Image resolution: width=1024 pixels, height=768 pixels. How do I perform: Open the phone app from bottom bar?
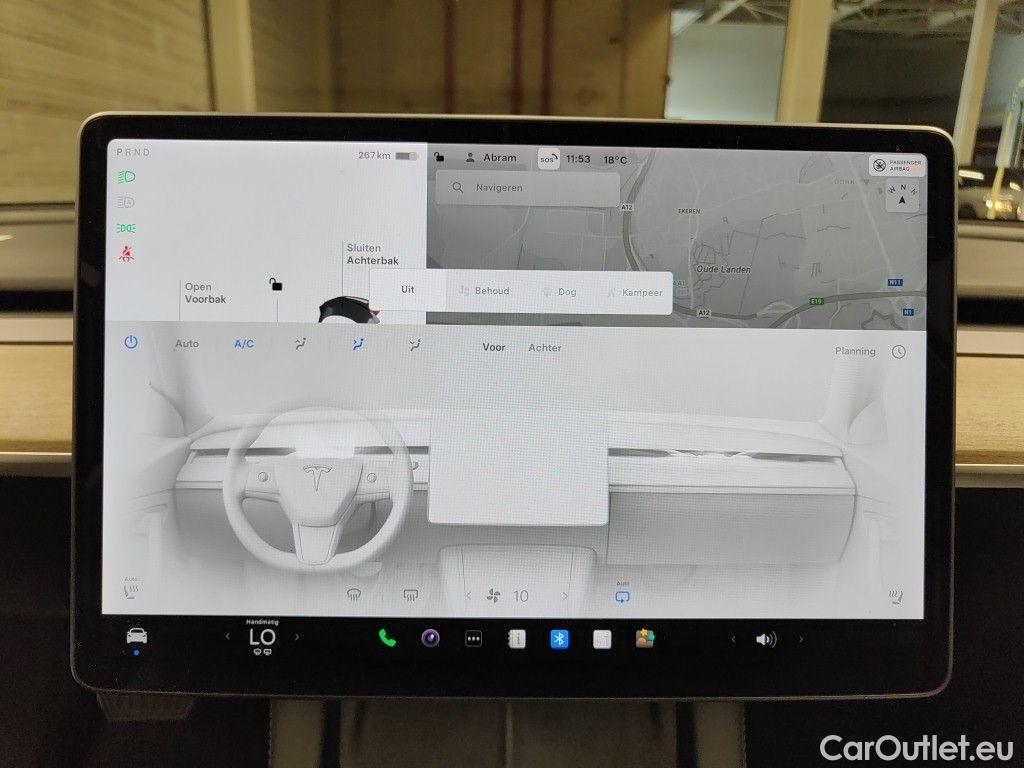pyautogui.click(x=385, y=637)
